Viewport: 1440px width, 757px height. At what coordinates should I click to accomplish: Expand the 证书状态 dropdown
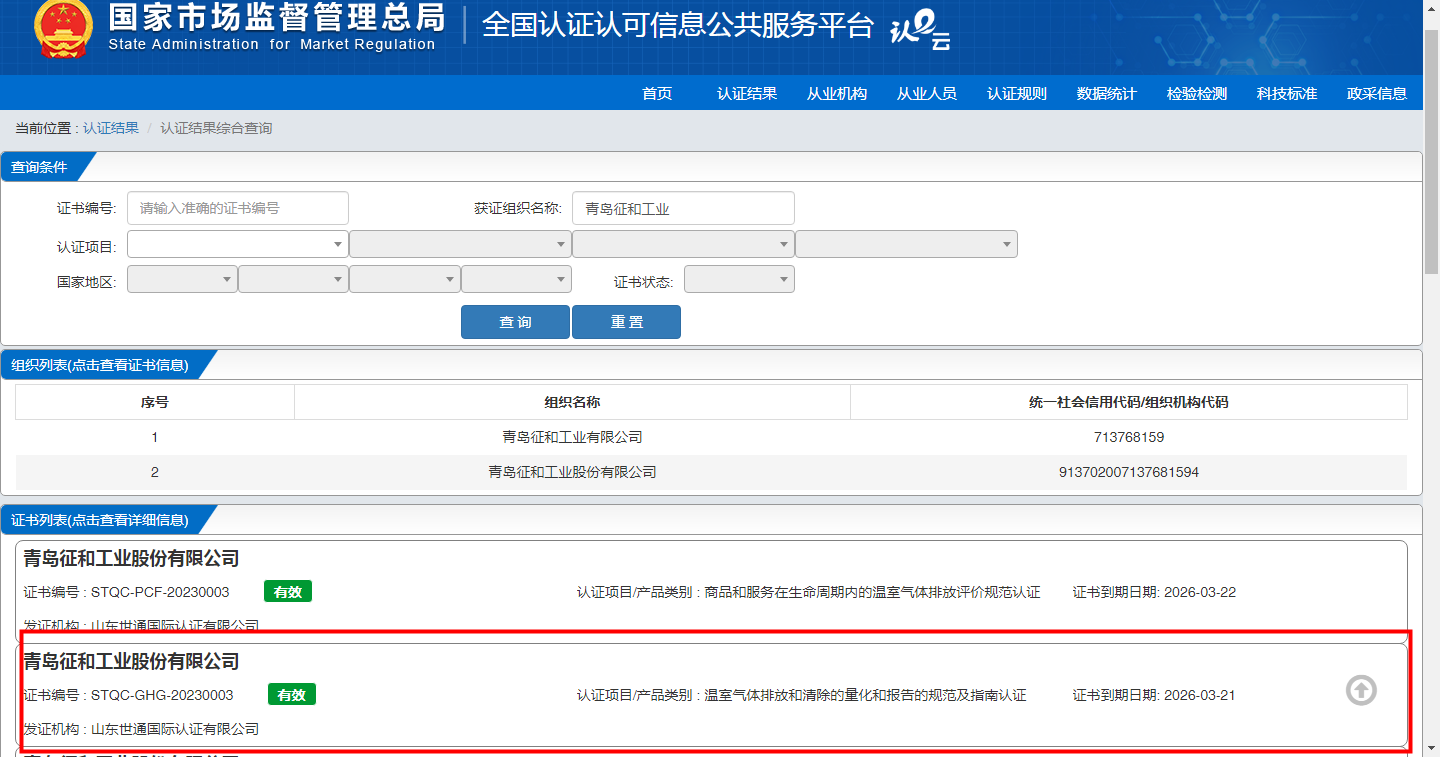739,279
